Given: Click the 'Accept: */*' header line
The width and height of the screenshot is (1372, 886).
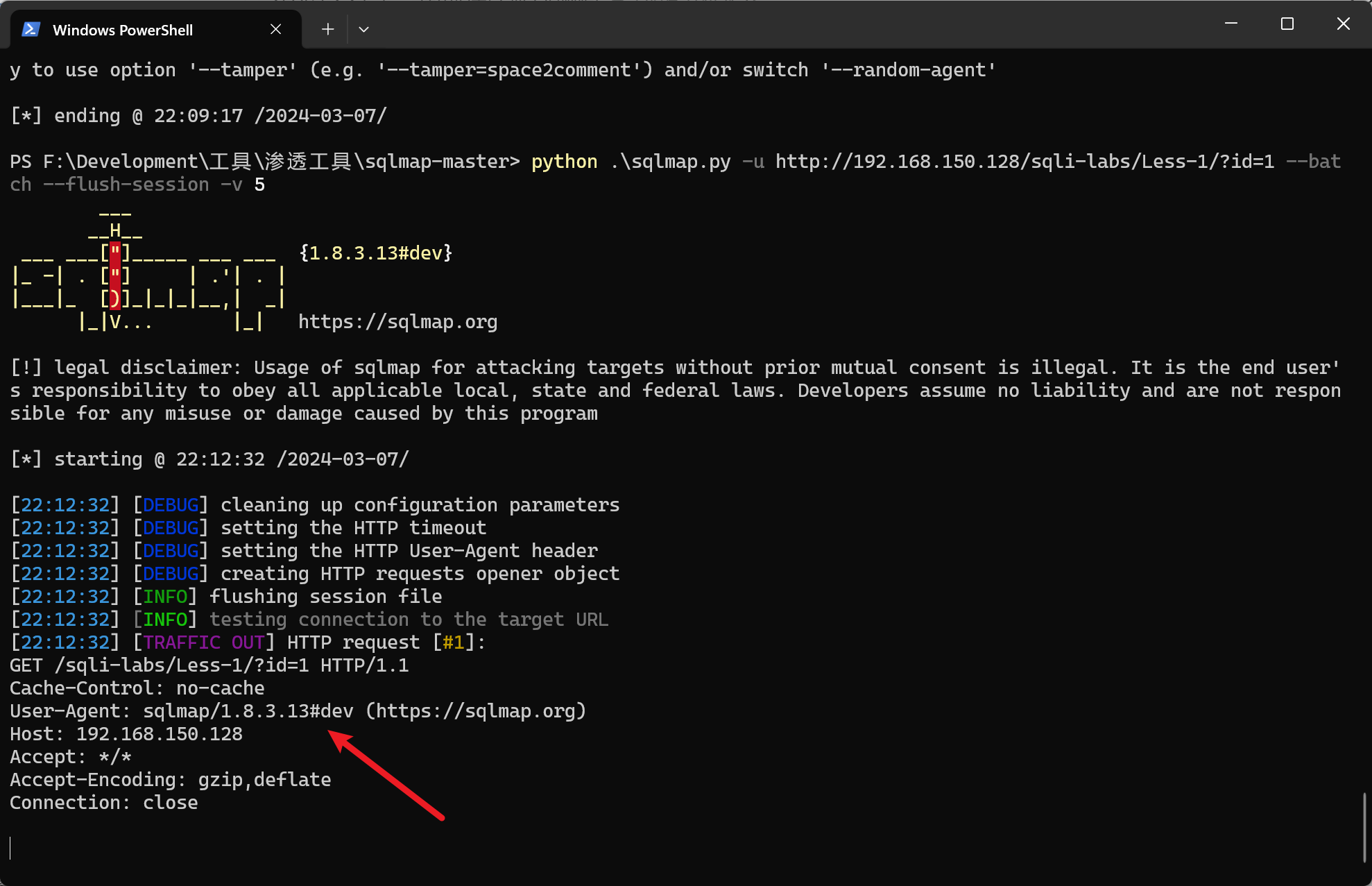Looking at the screenshot, I should 71,757.
